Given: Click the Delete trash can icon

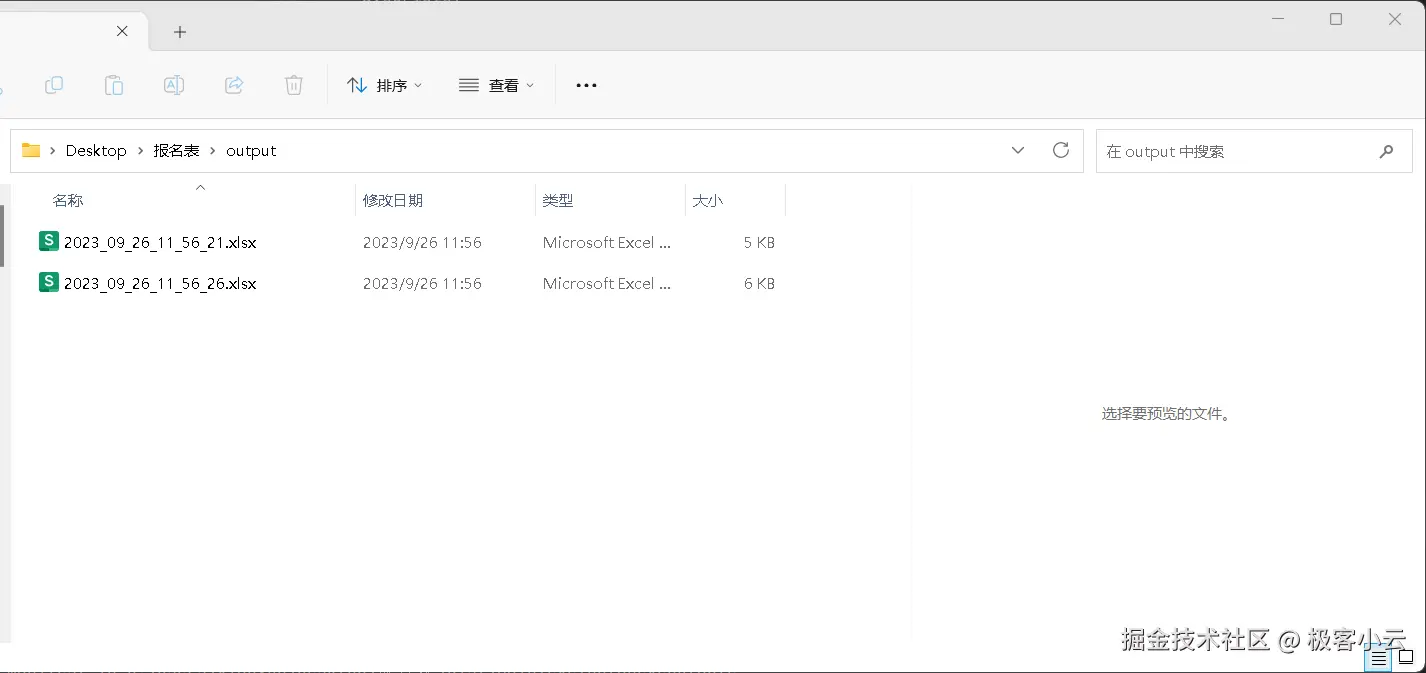Looking at the screenshot, I should (294, 85).
